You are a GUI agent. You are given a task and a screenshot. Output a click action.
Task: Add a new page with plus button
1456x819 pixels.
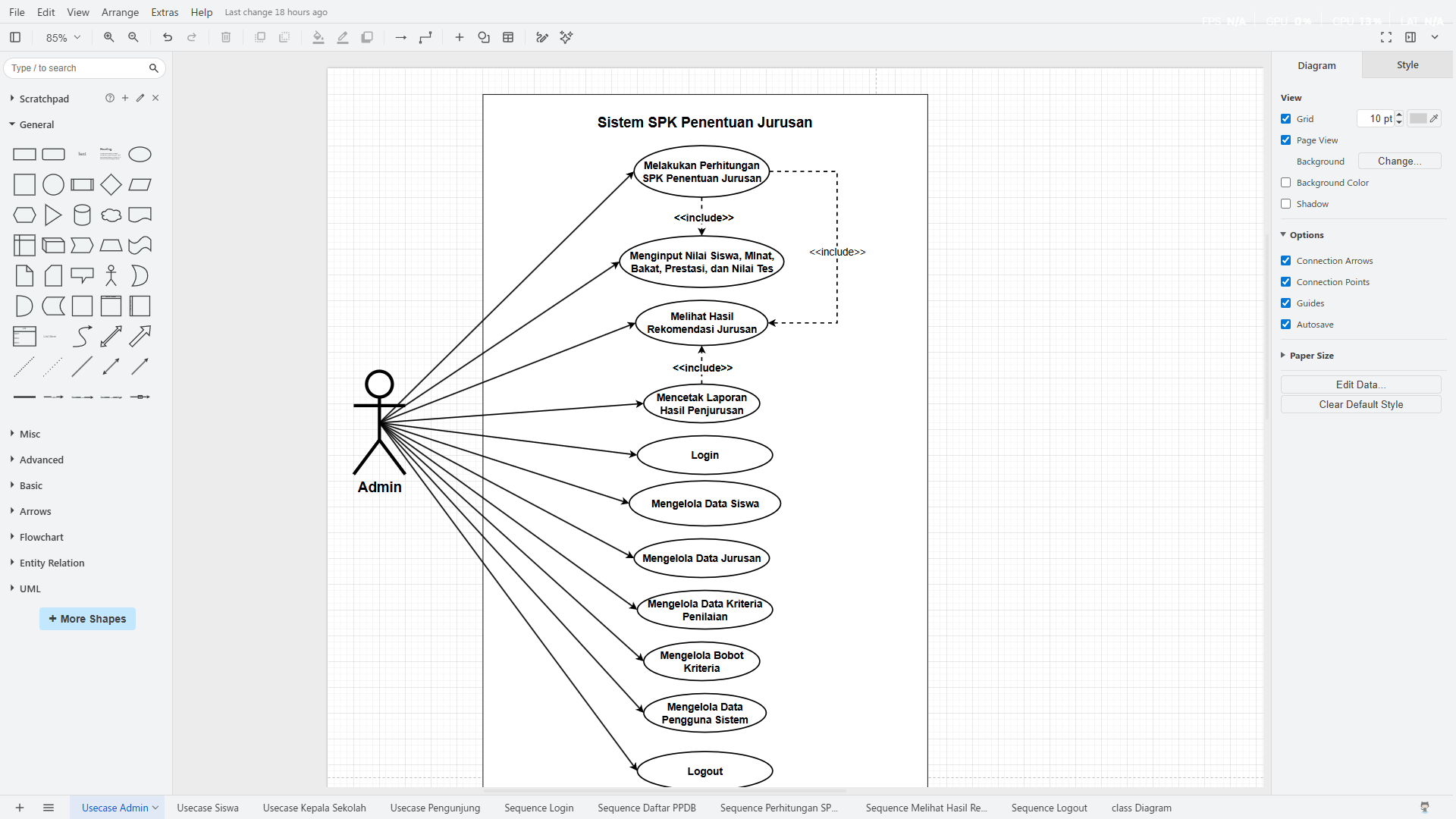click(x=20, y=808)
